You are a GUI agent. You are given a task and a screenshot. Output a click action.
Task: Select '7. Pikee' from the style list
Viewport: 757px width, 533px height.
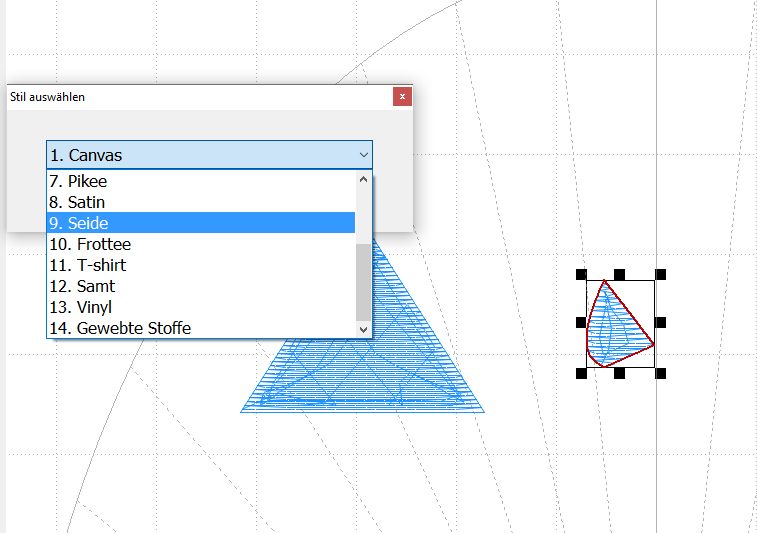pyautogui.click(x=201, y=181)
